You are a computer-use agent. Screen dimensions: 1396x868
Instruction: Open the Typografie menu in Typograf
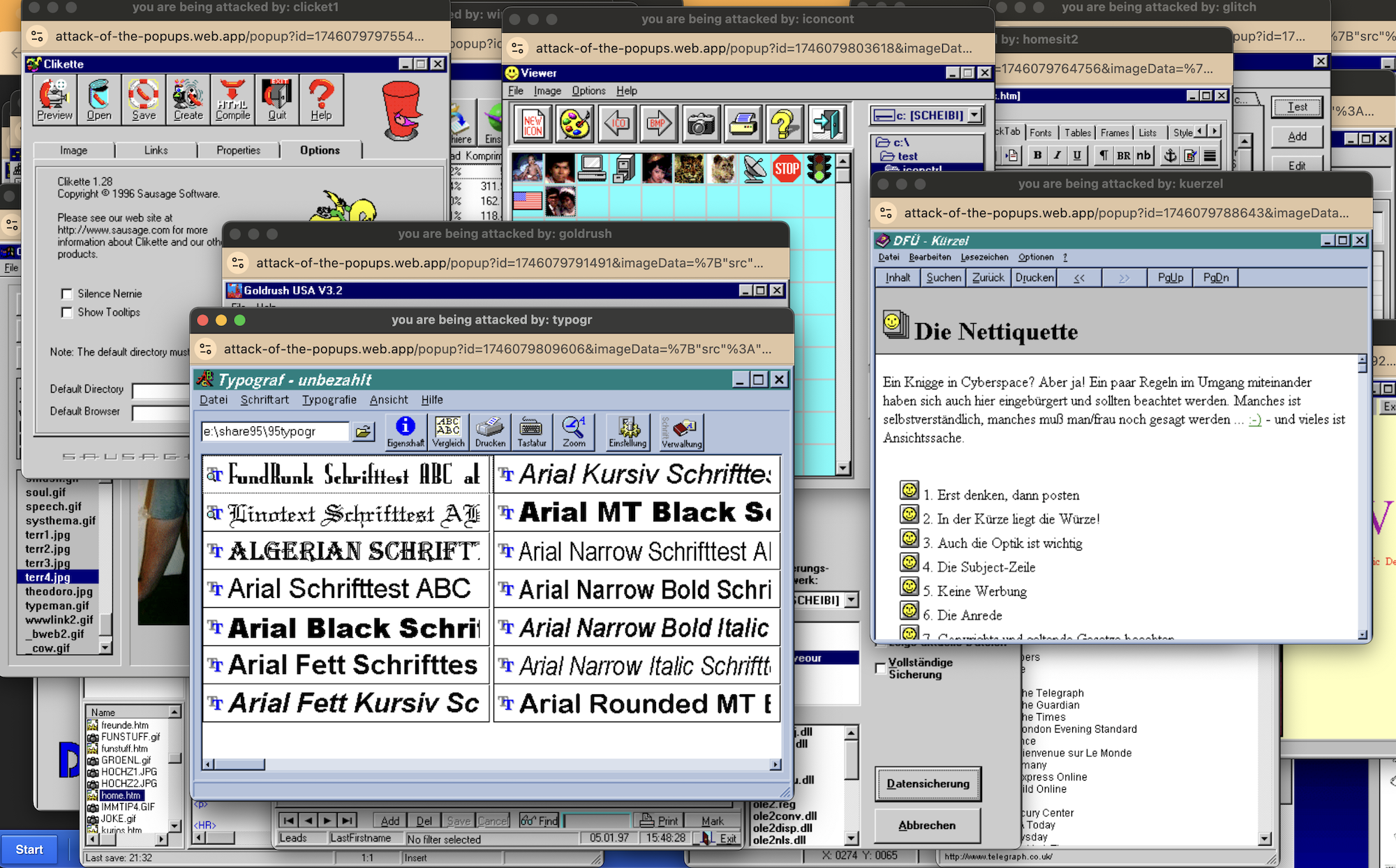[x=329, y=400]
